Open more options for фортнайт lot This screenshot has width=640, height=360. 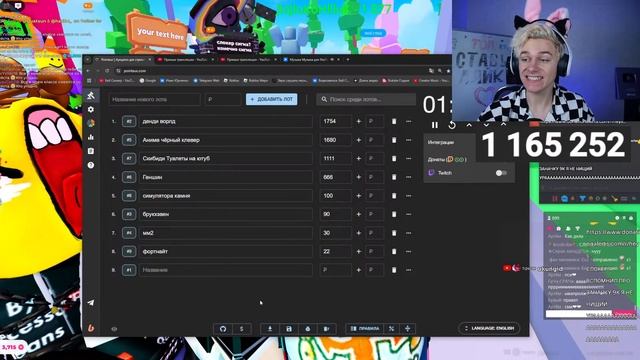point(409,251)
